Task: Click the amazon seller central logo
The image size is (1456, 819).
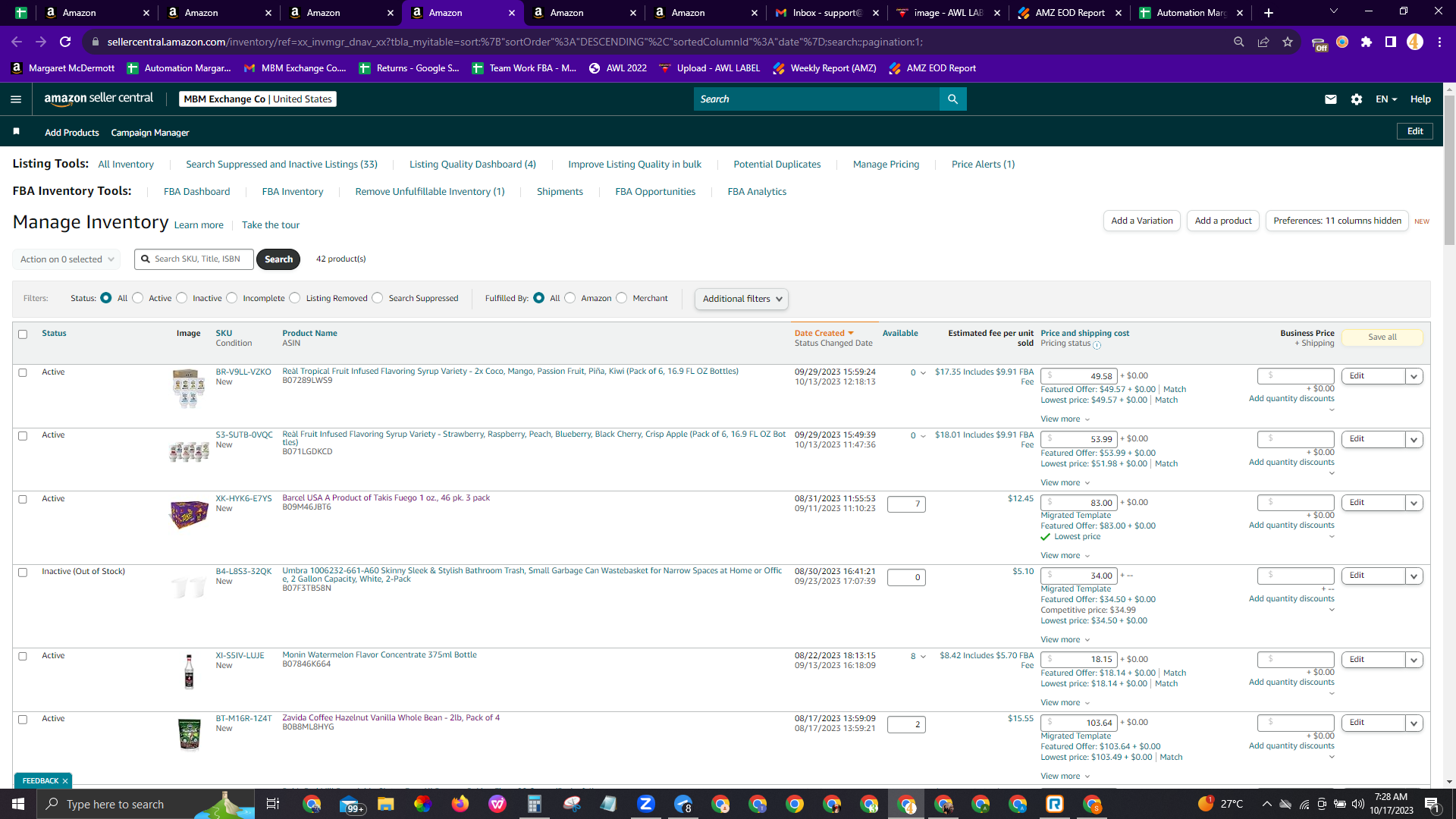Action: tap(99, 99)
